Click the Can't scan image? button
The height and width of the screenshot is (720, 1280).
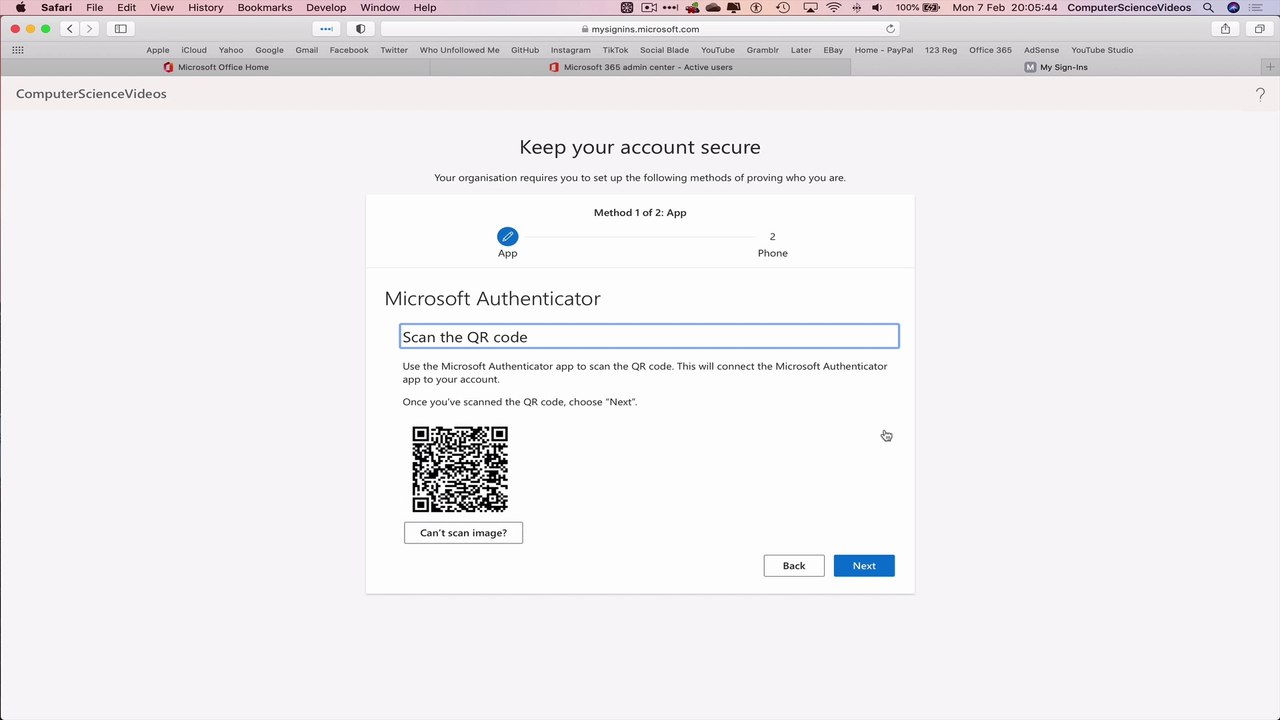pos(463,533)
